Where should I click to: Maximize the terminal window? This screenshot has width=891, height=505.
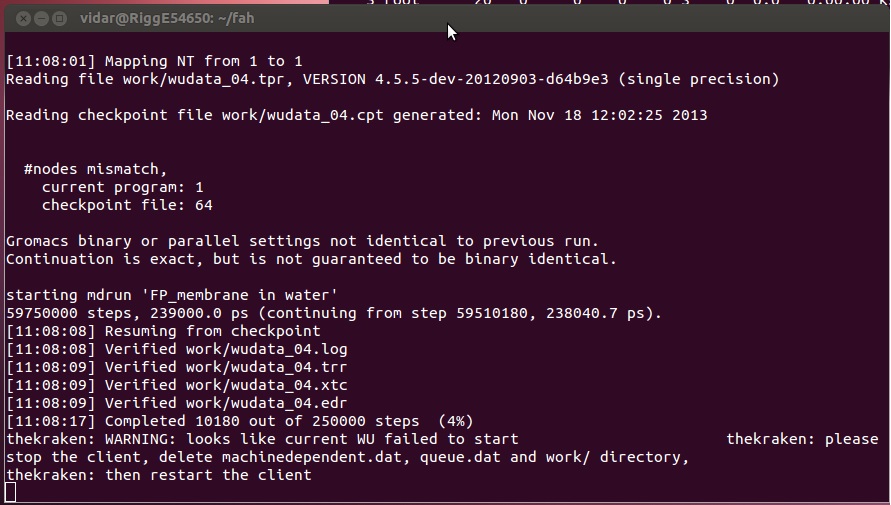[x=60, y=19]
